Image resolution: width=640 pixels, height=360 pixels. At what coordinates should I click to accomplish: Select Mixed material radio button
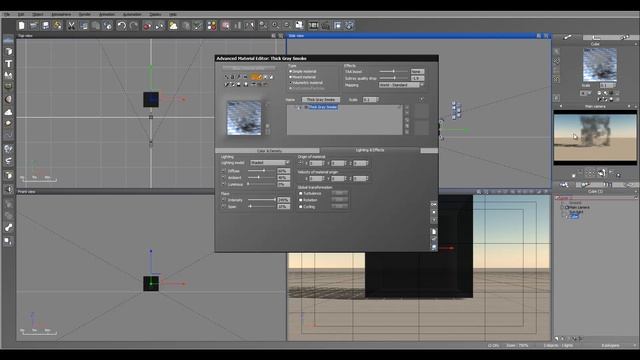pos(291,77)
